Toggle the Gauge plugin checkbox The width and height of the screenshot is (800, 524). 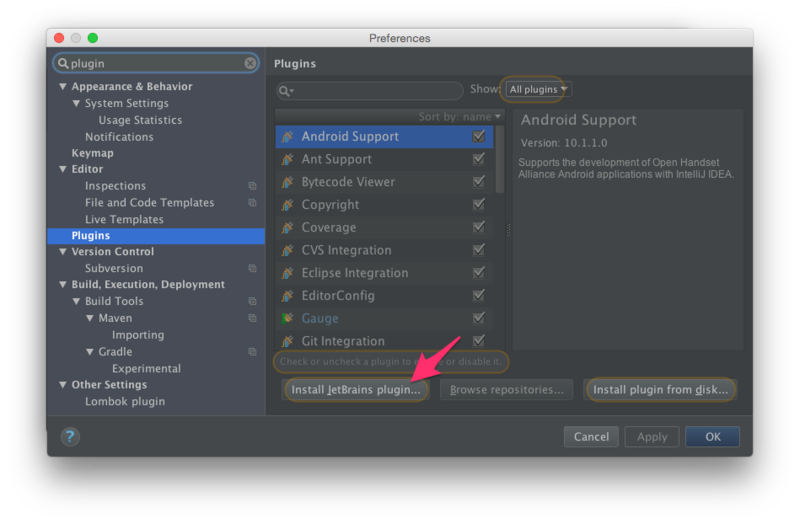479,318
